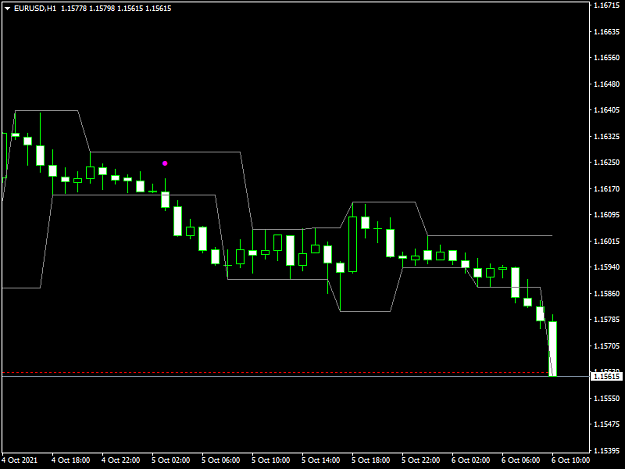
Task: Click price scale value 1.16325
Action: point(607,136)
